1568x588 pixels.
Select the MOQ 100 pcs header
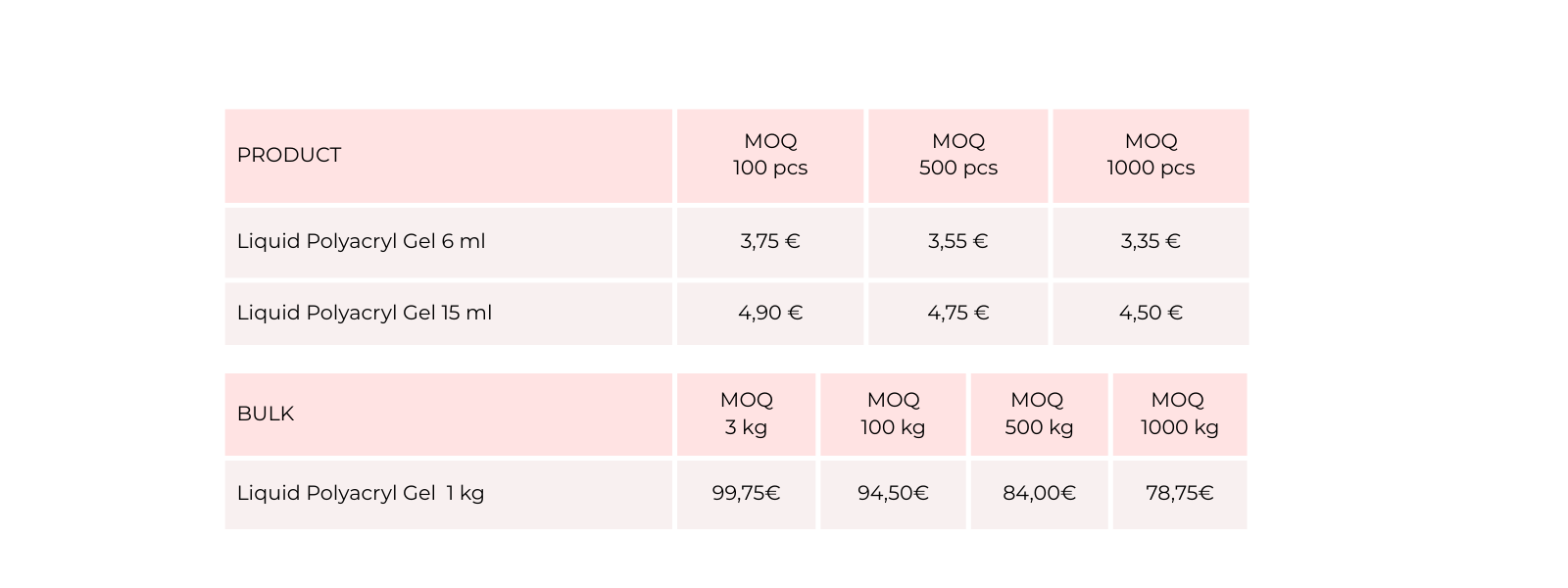coord(770,155)
